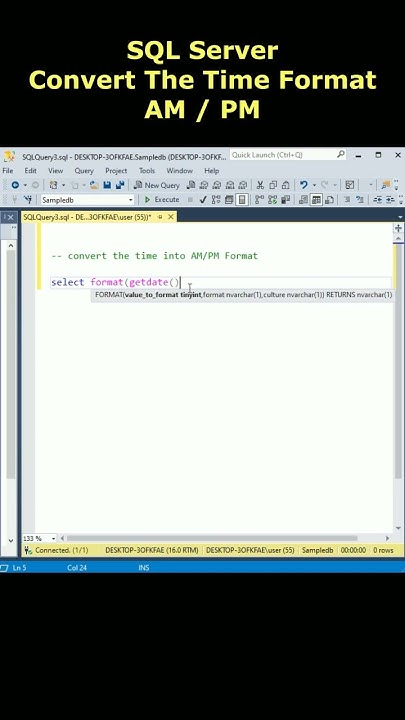Screen dimensions: 405x720
Task: Click the '0 rows' status entry
Action: [x=383, y=550]
